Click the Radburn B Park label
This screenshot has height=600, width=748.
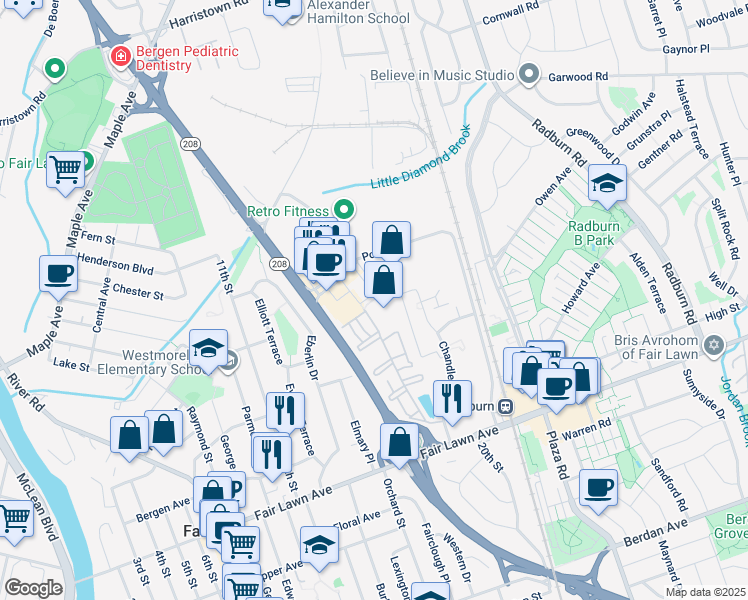point(594,233)
